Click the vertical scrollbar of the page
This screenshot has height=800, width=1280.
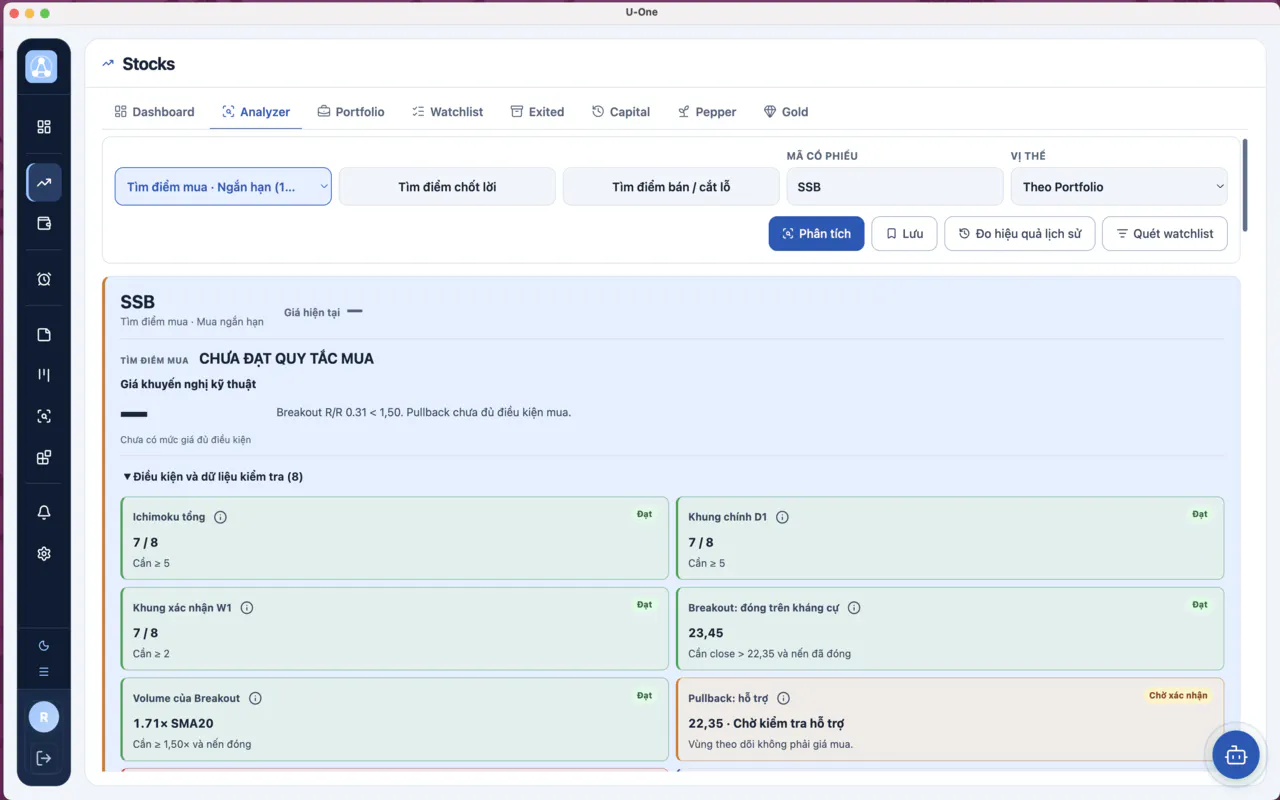(1245, 185)
